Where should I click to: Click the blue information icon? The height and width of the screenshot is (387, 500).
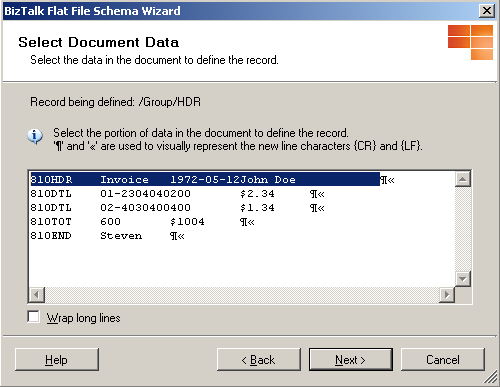35,136
